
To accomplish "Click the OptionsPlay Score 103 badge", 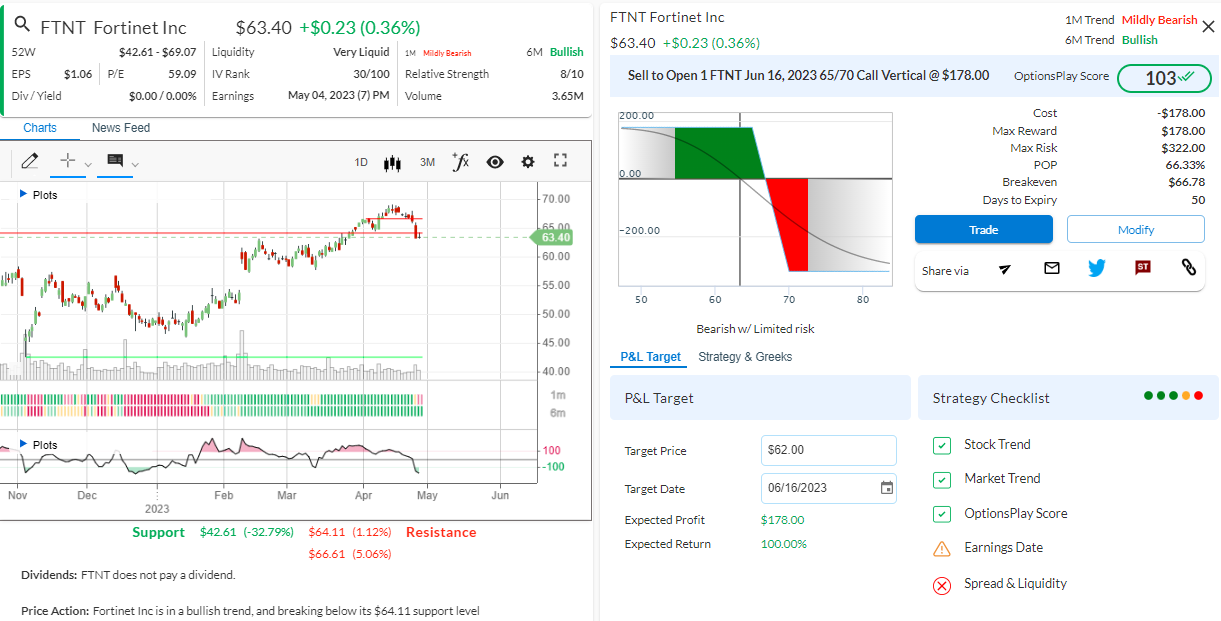I will 1164,78.
